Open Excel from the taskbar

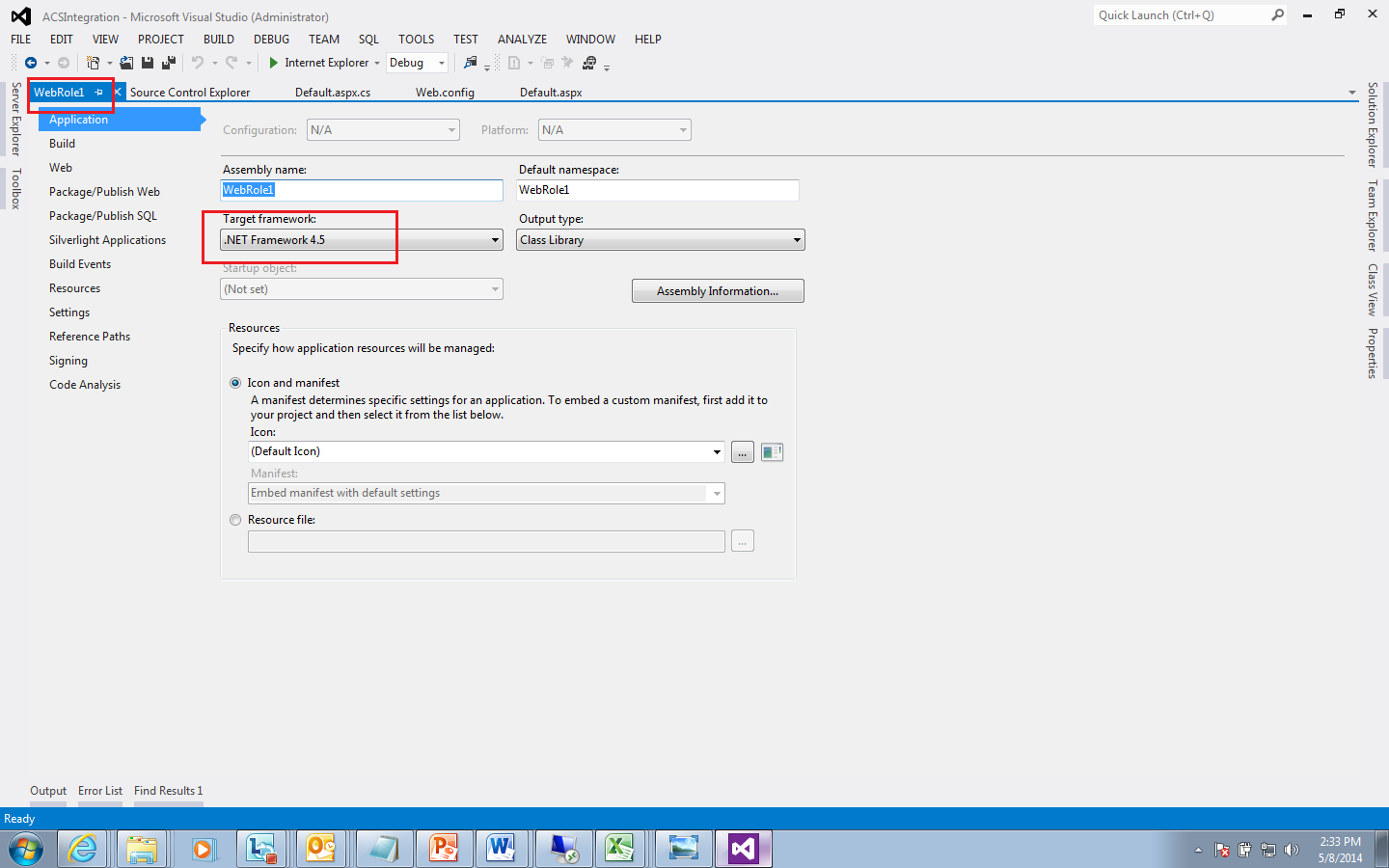pyautogui.click(x=619, y=849)
